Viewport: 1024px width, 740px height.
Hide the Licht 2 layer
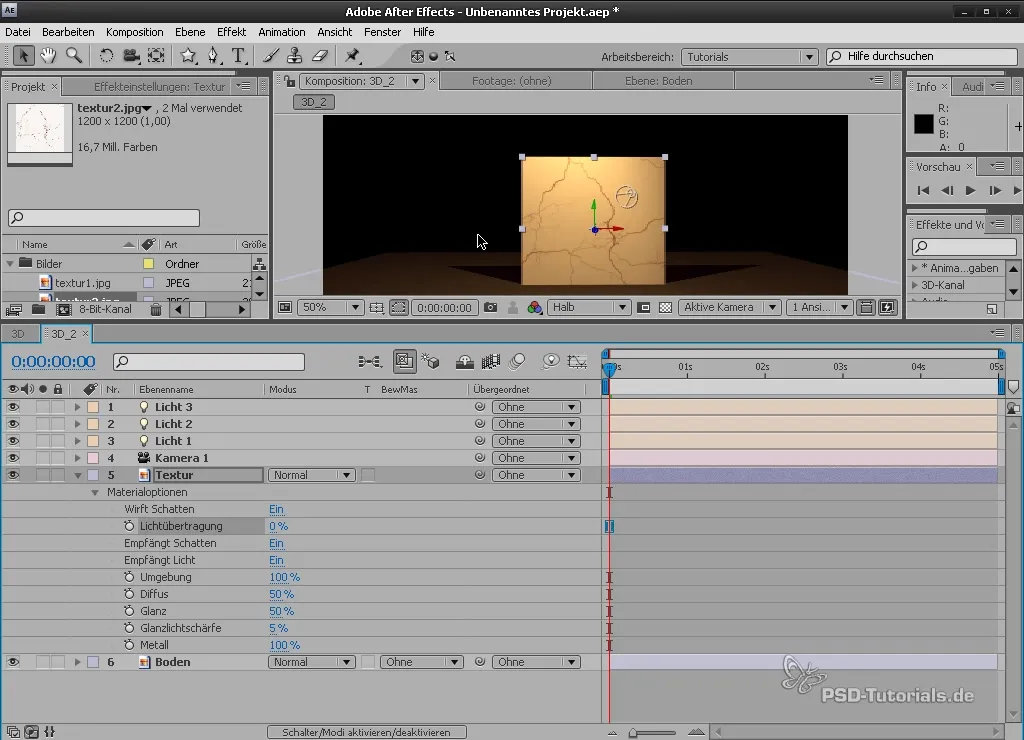[x=12, y=424]
